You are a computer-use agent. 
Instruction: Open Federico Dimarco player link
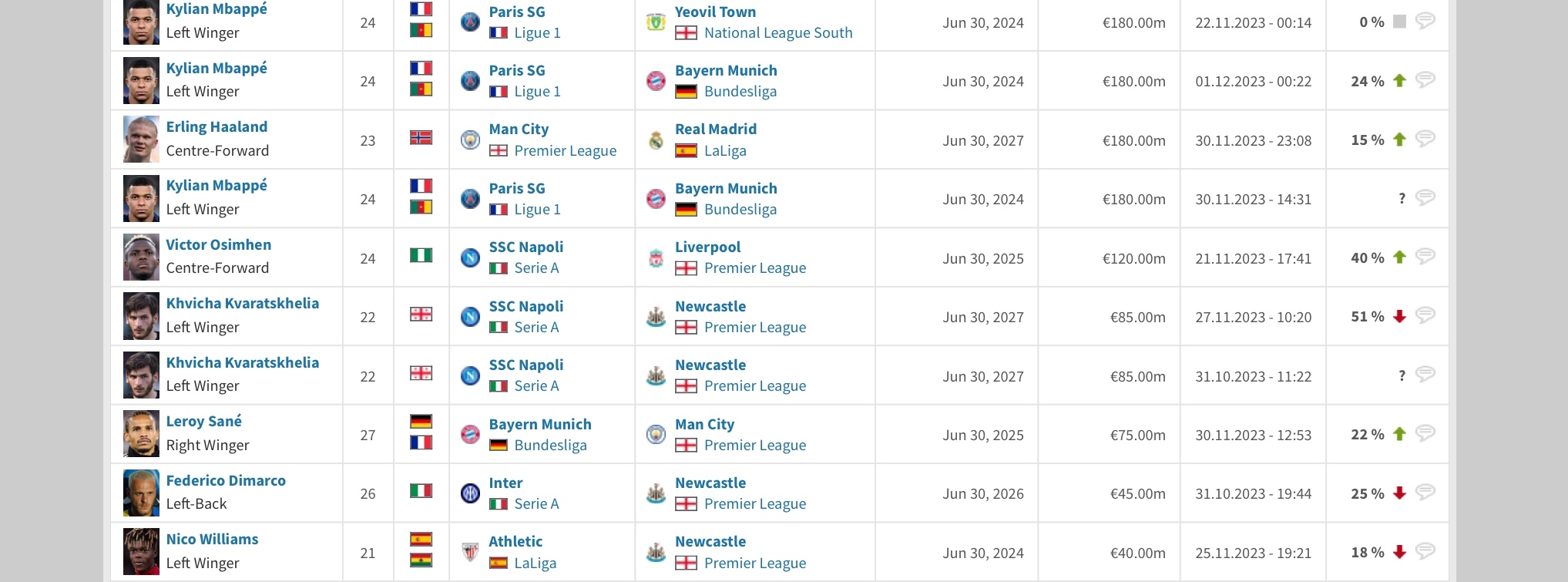click(x=226, y=480)
